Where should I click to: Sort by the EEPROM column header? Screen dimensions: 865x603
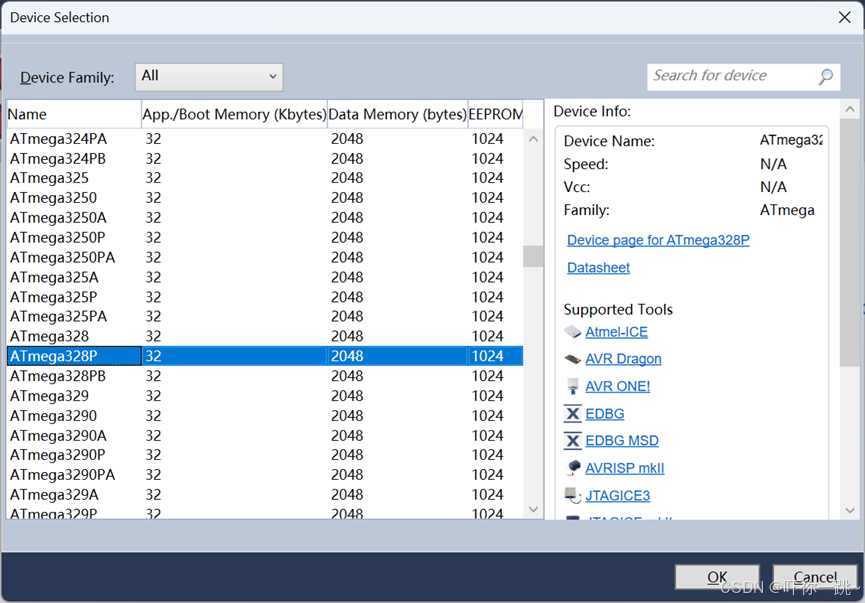pos(495,114)
